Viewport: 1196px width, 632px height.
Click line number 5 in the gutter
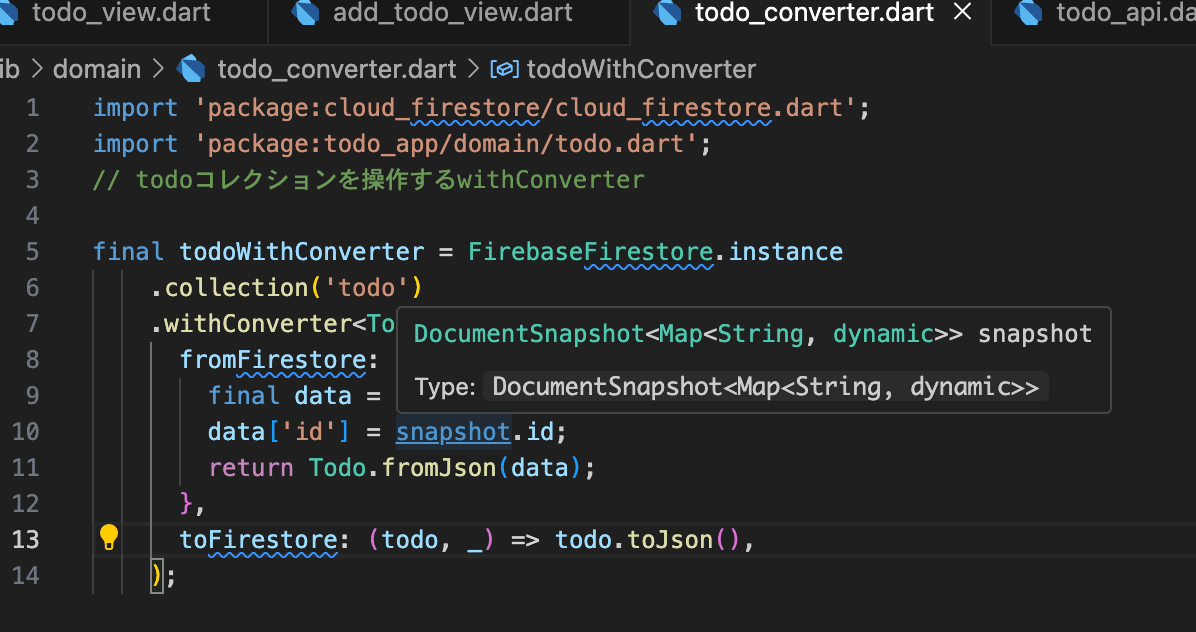click(32, 252)
